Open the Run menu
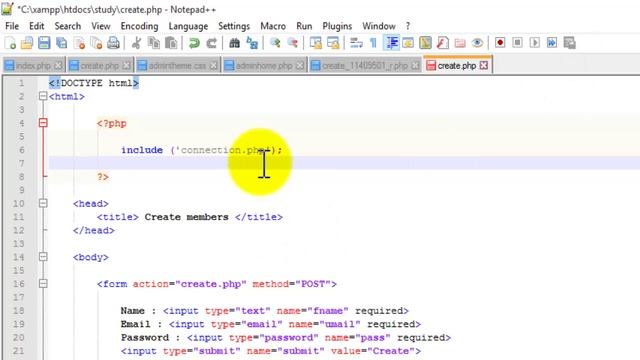The height and width of the screenshot is (360, 640). click(304, 26)
